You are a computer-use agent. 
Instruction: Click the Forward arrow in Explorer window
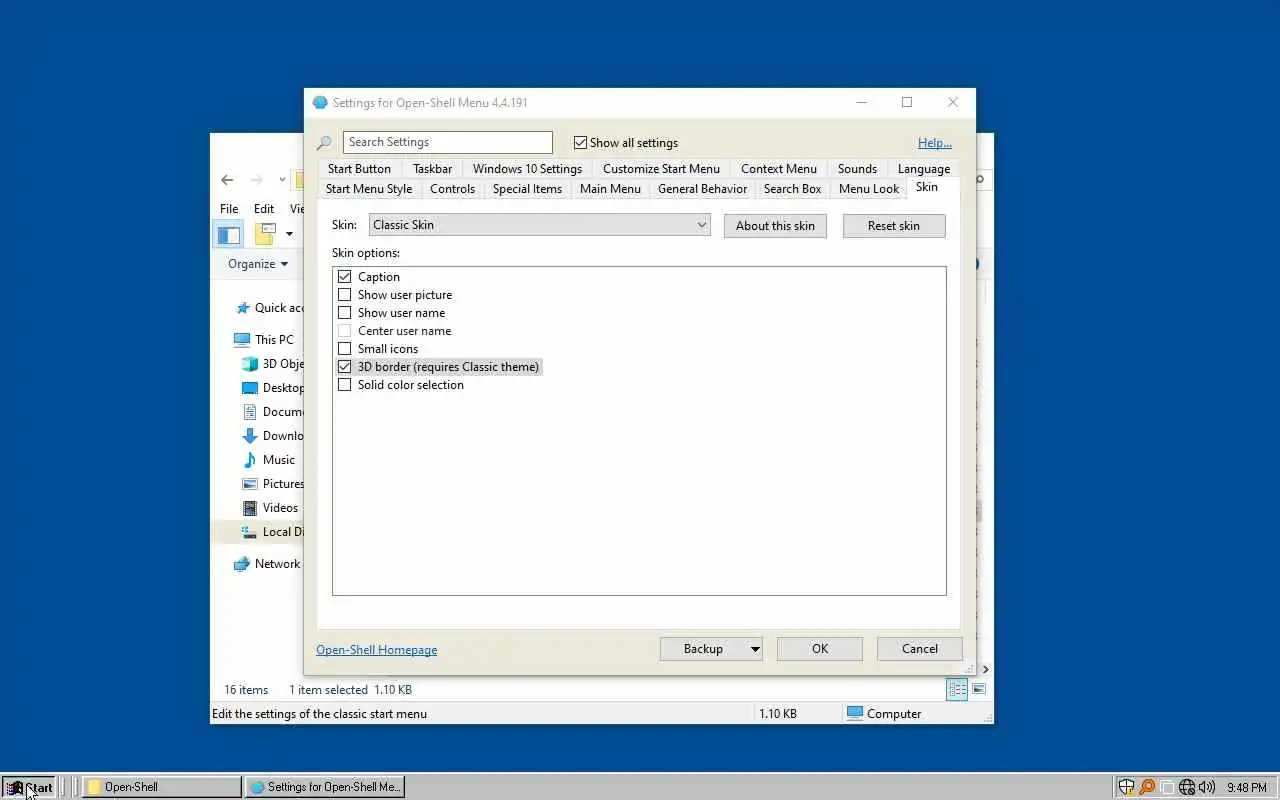(x=257, y=180)
